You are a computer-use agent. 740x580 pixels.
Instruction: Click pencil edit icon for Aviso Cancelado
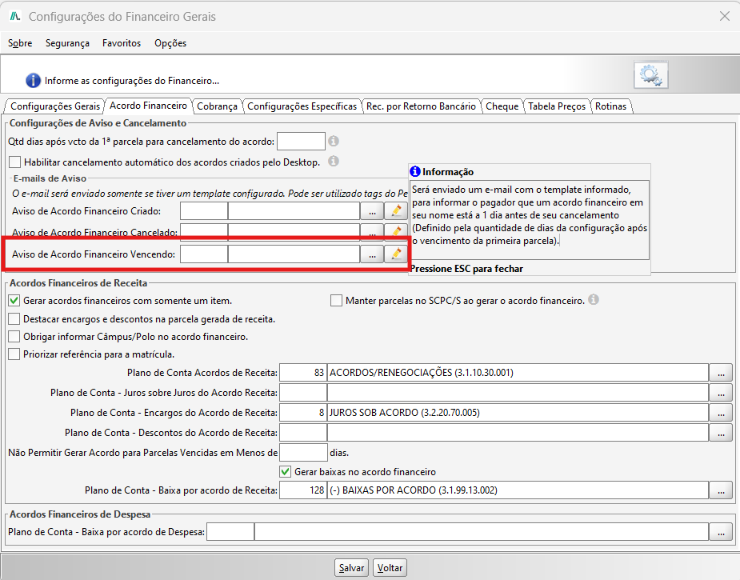pos(396,230)
